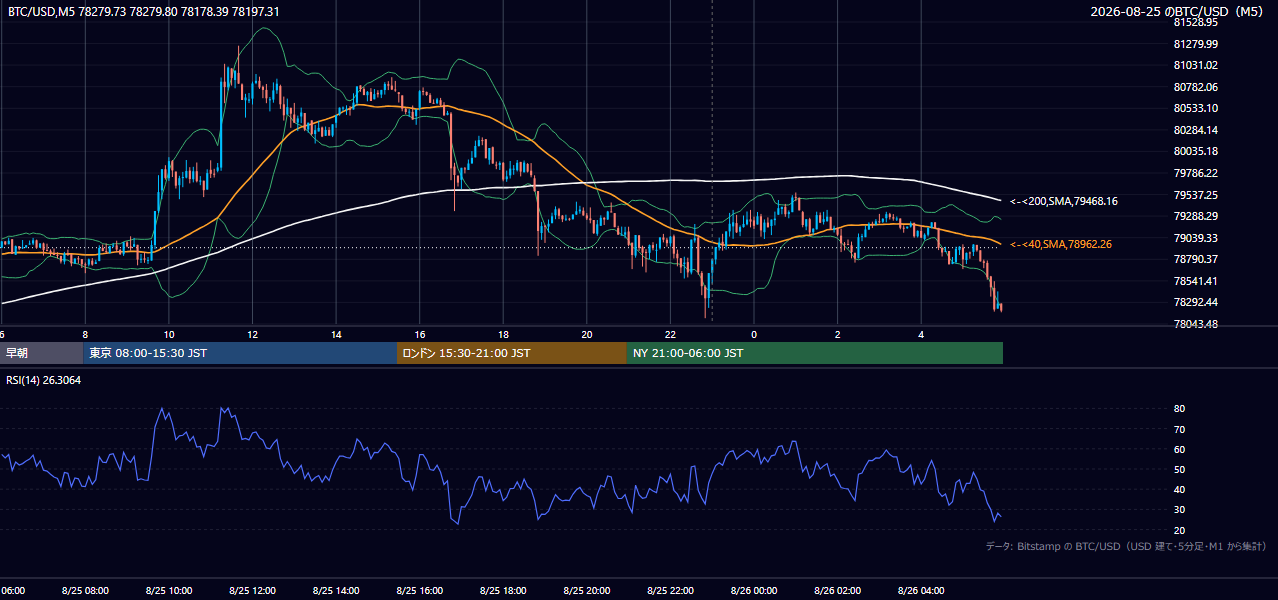Click price axis value 80782.06
The width and height of the screenshot is (1278, 600).
1195,87
